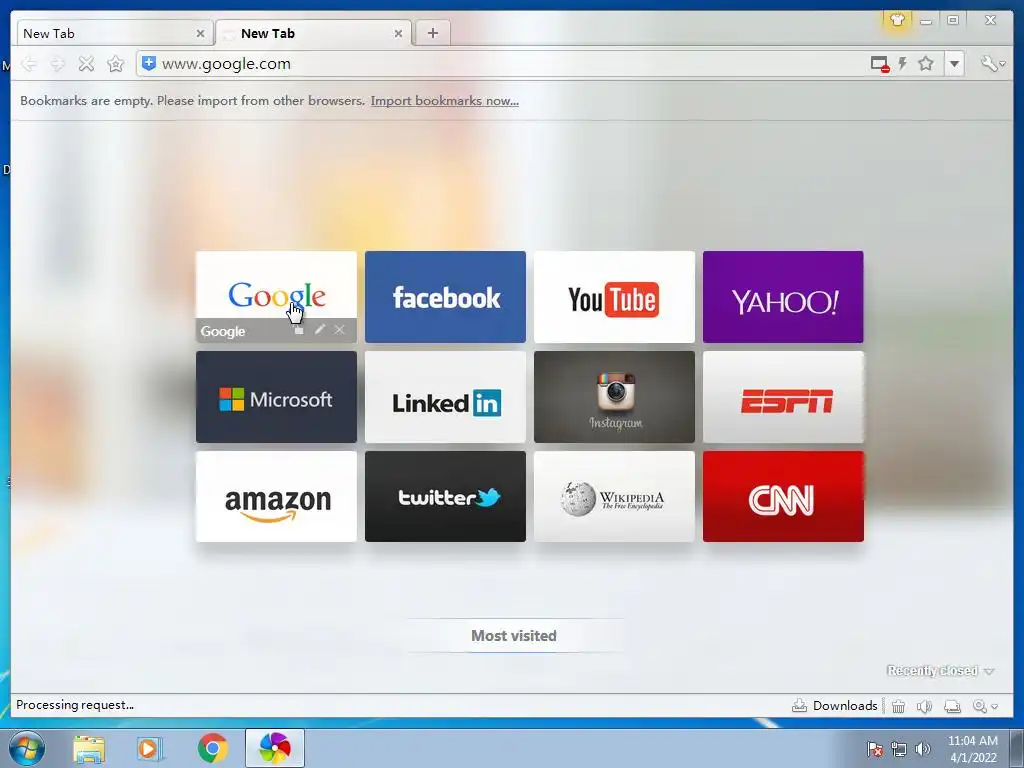Image resolution: width=1024 pixels, height=768 pixels.
Task: Mute browser sound in status bar
Action: coord(924,706)
